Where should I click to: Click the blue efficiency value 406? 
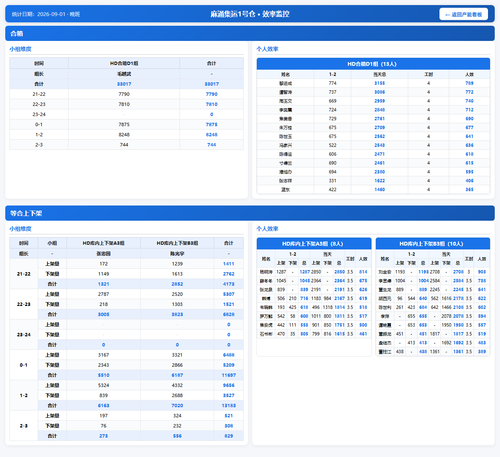click(469, 181)
